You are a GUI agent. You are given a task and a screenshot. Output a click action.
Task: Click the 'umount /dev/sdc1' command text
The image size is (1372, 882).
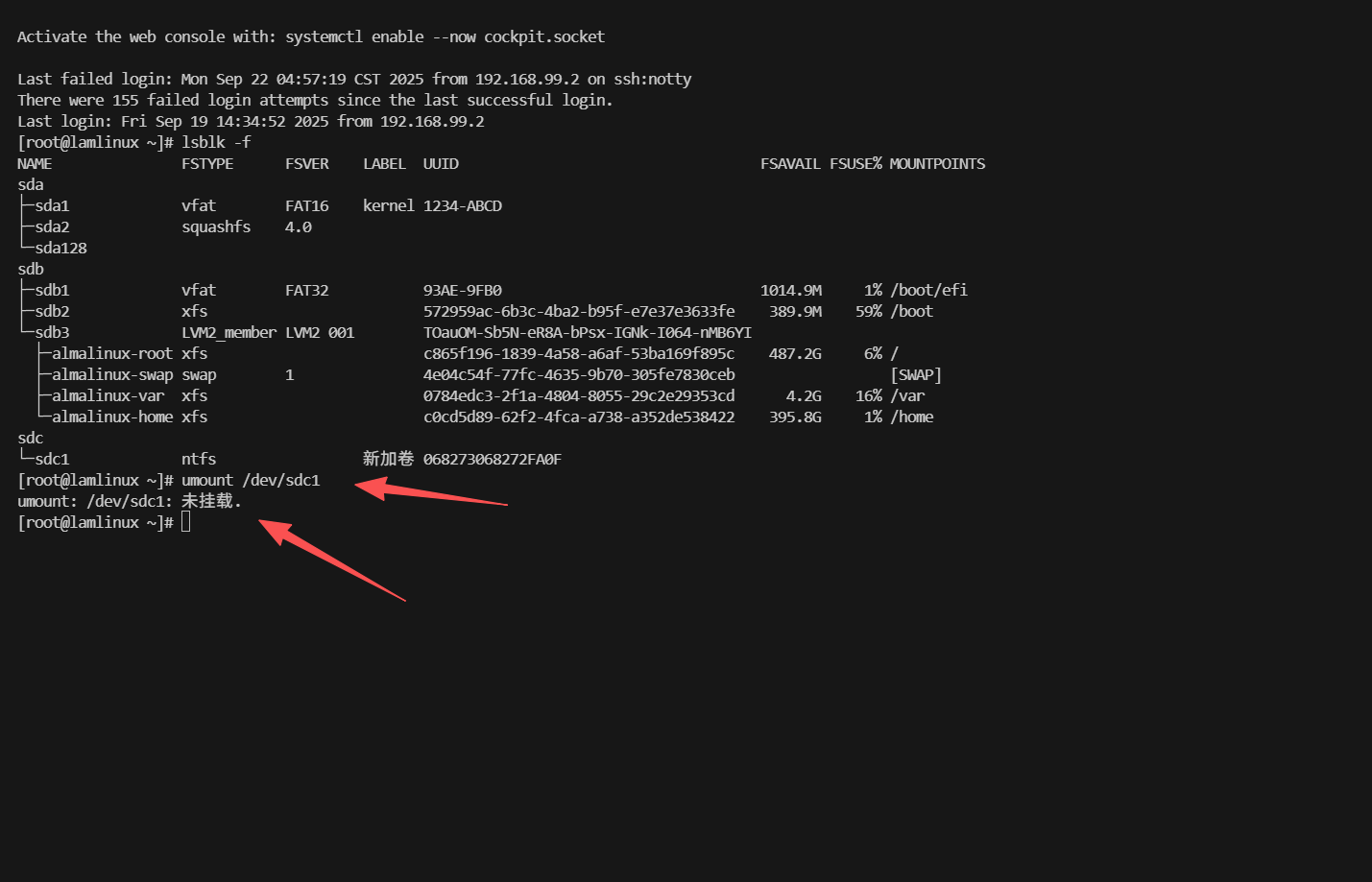point(251,480)
